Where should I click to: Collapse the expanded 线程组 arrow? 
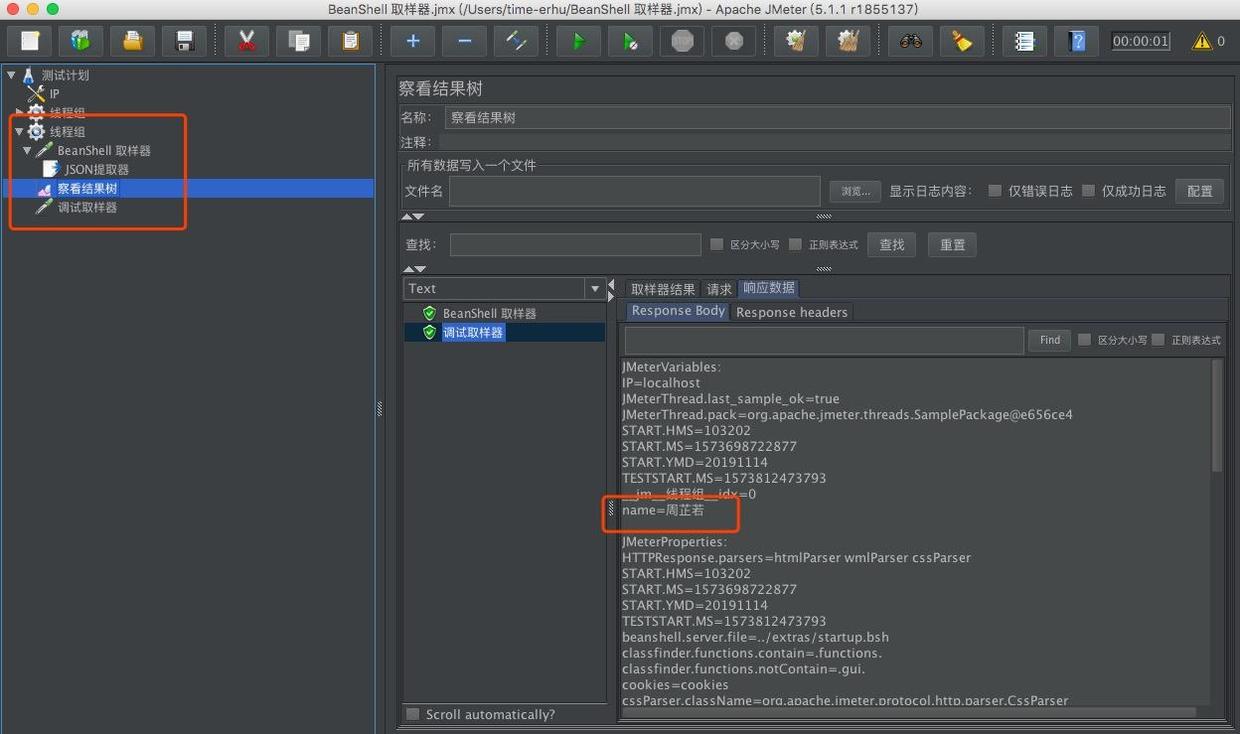pos(18,131)
